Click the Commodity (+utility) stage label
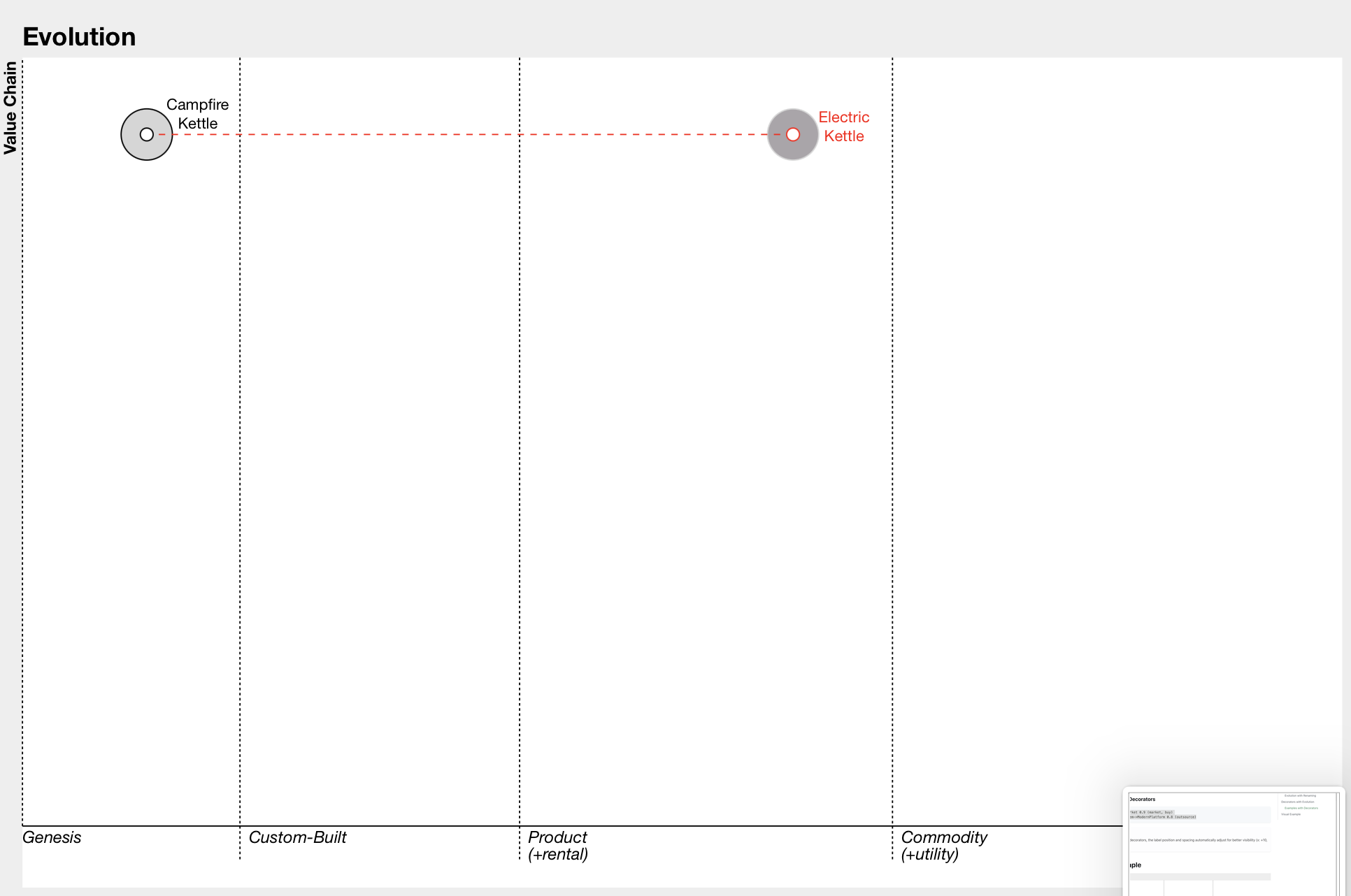 (944, 846)
